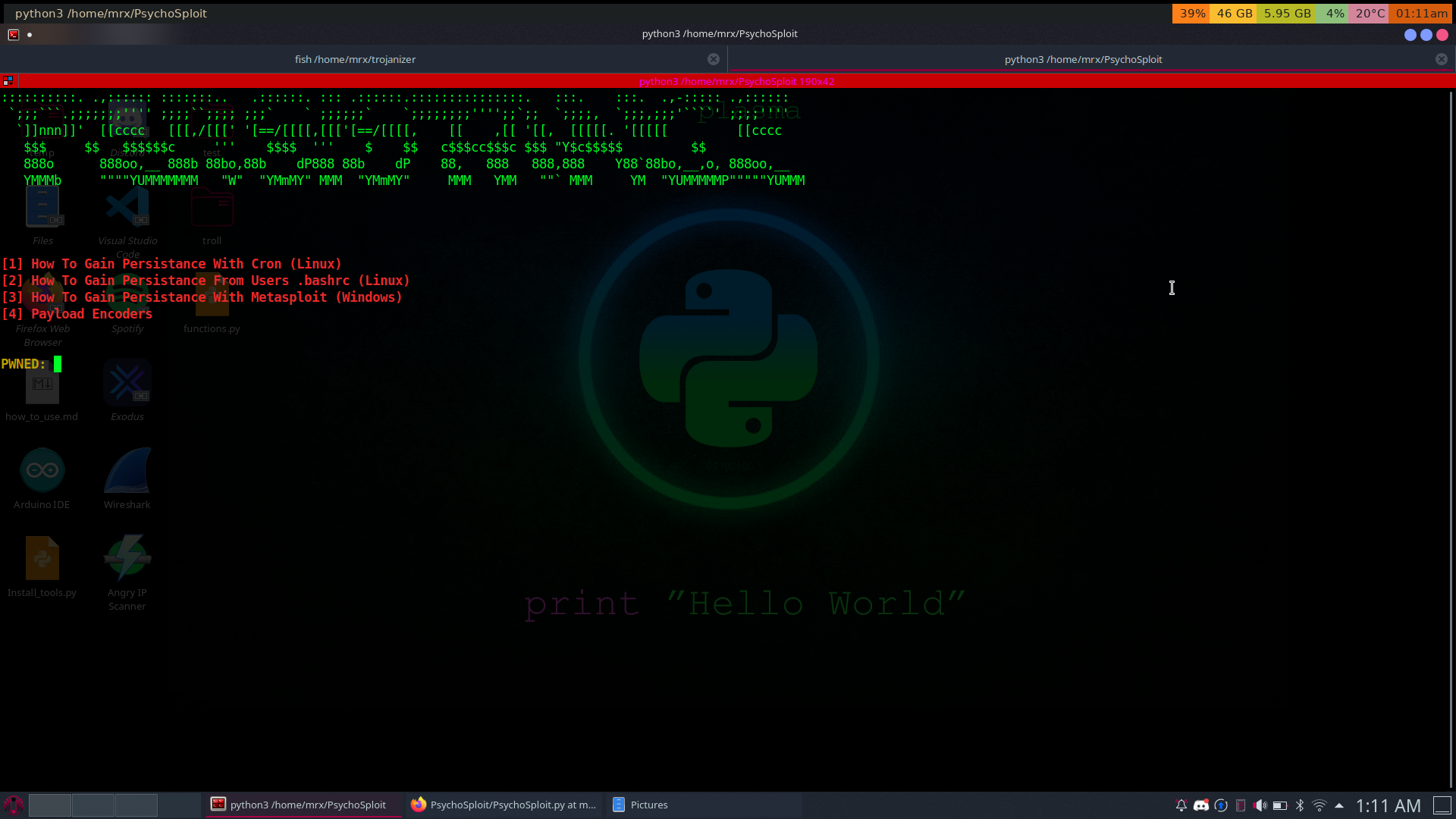Open the clipboard tray icon

1240,805
